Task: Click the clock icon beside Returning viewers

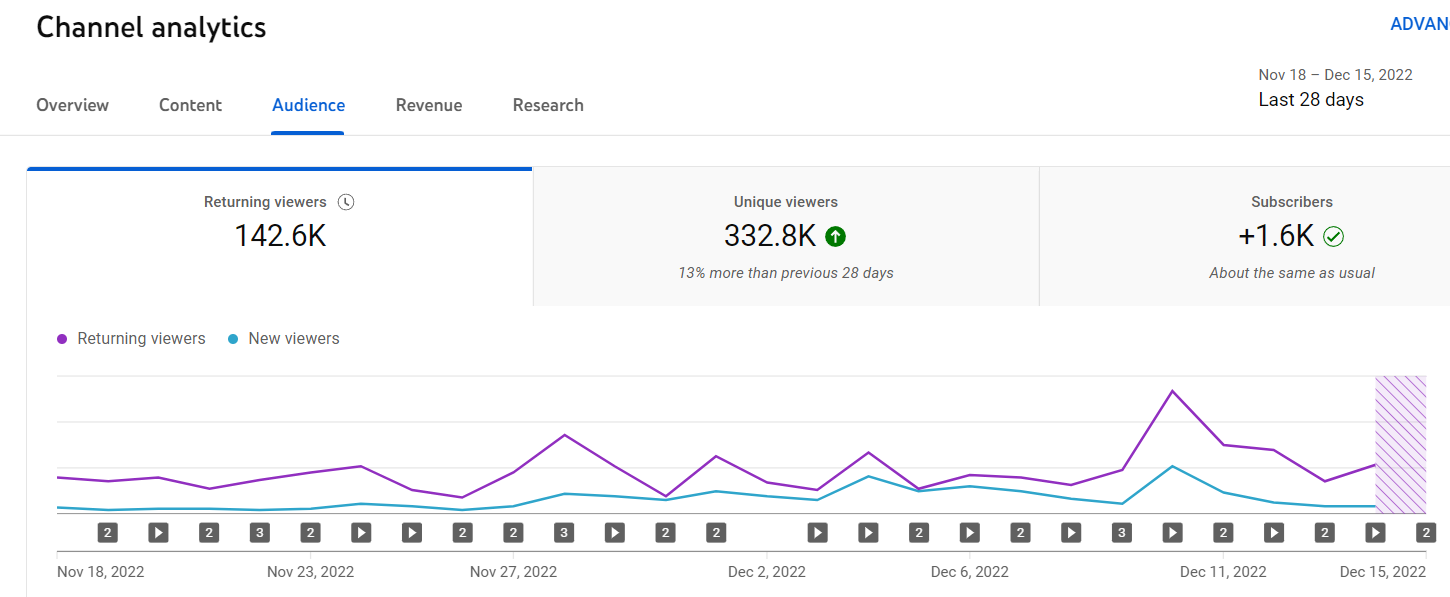Action: point(346,202)
